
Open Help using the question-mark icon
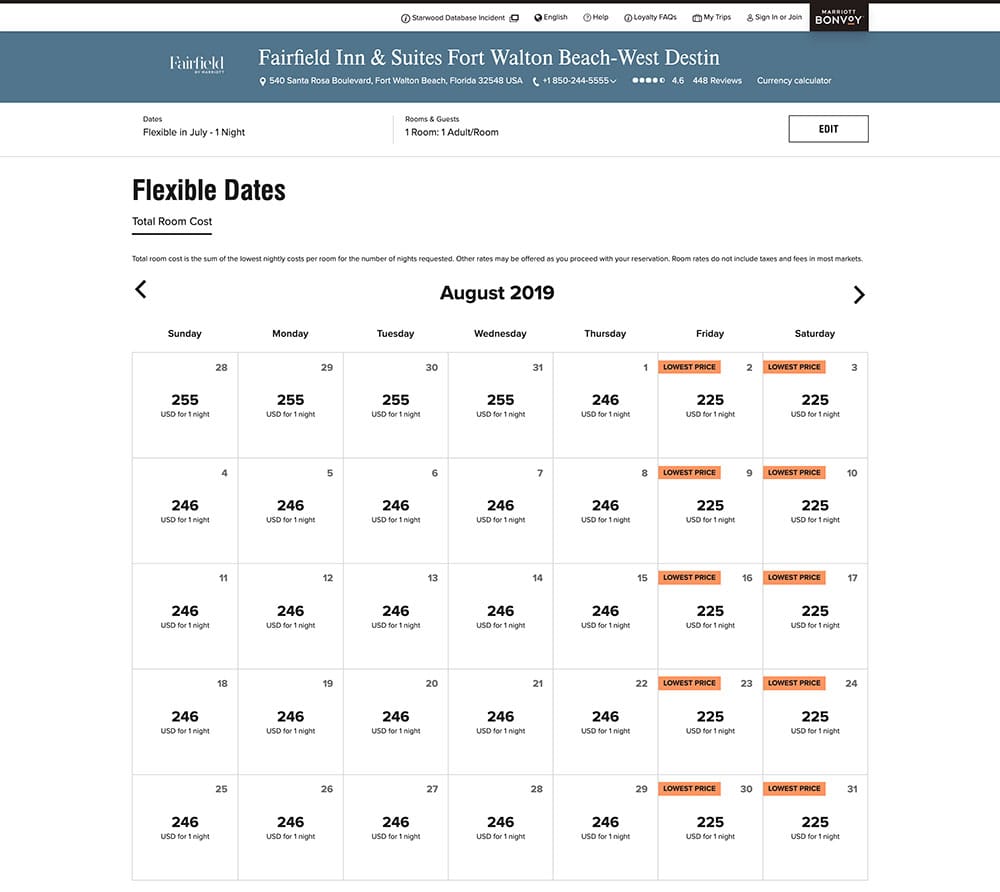click(x=586, y=17)
